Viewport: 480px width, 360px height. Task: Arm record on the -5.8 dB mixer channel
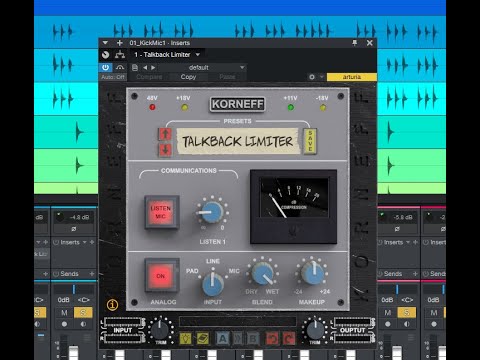click(388, 324)
